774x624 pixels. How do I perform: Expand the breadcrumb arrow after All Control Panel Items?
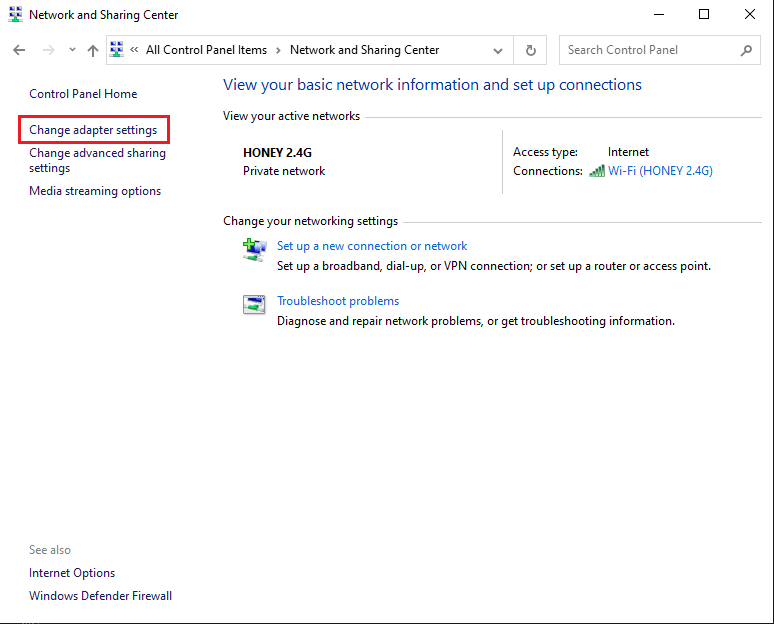(x=278, y=50)
